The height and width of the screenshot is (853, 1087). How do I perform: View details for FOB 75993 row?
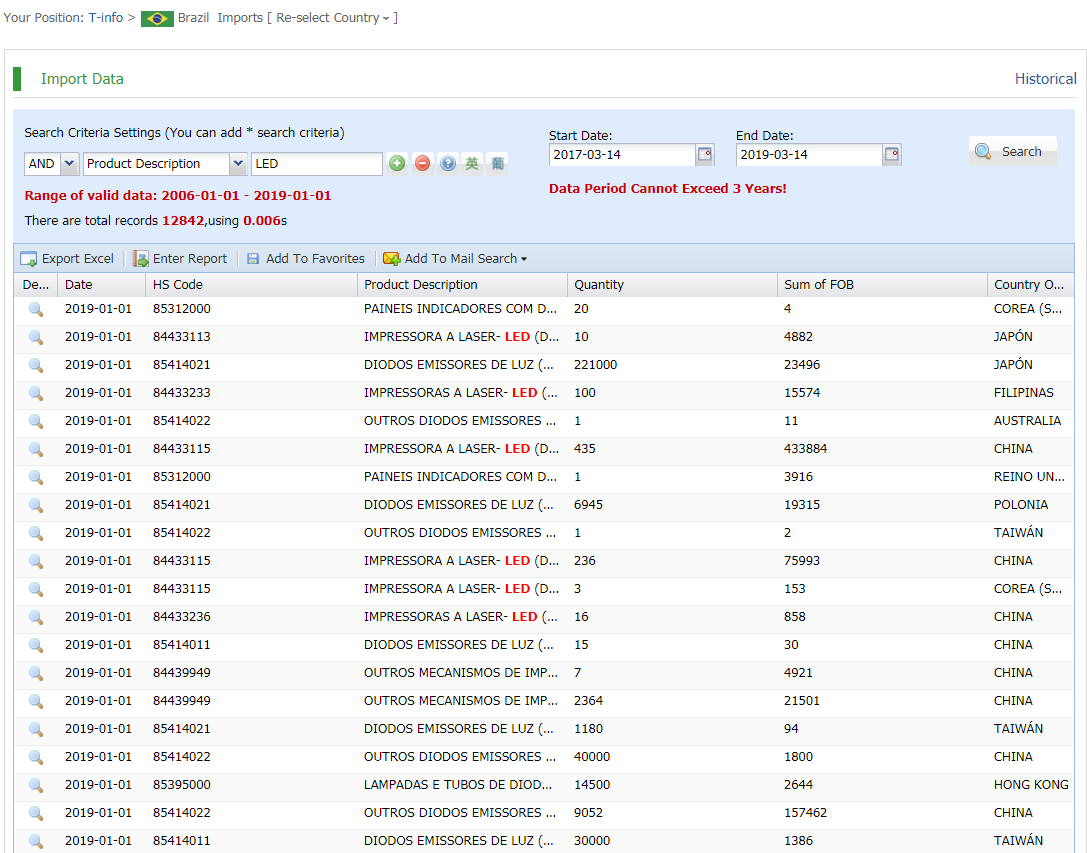(36, 561)
